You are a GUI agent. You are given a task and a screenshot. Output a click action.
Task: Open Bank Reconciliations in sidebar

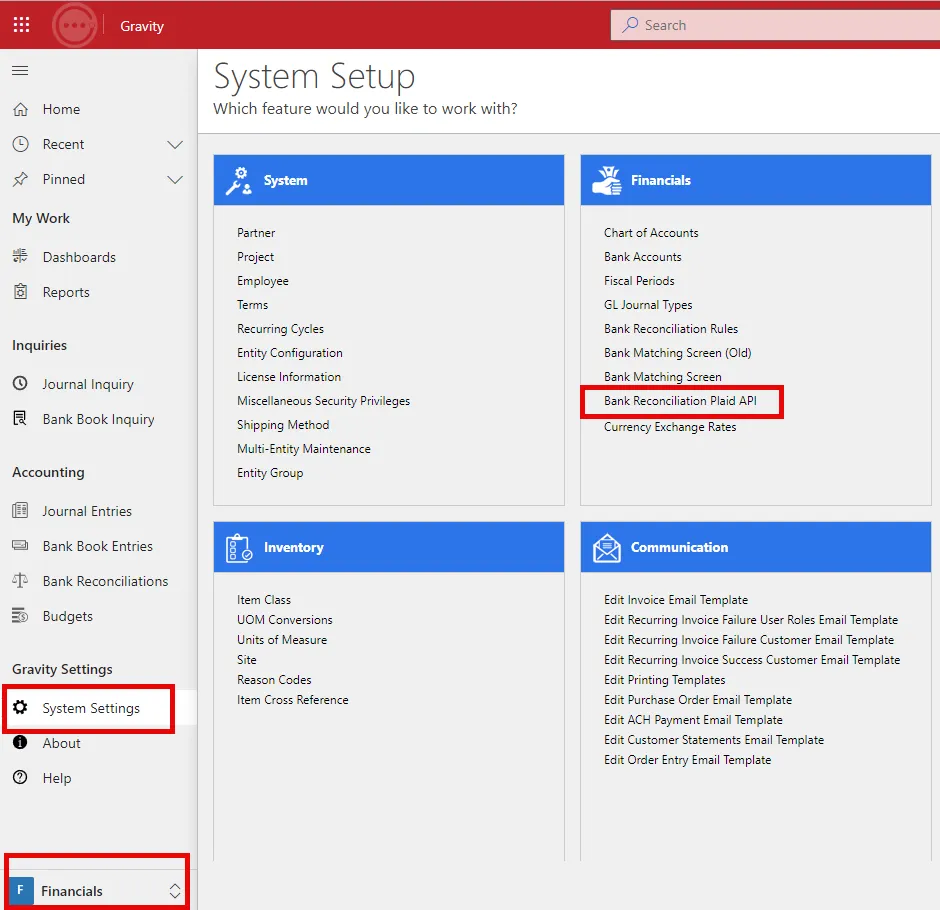pyautogui.click(x=106, y=581)
